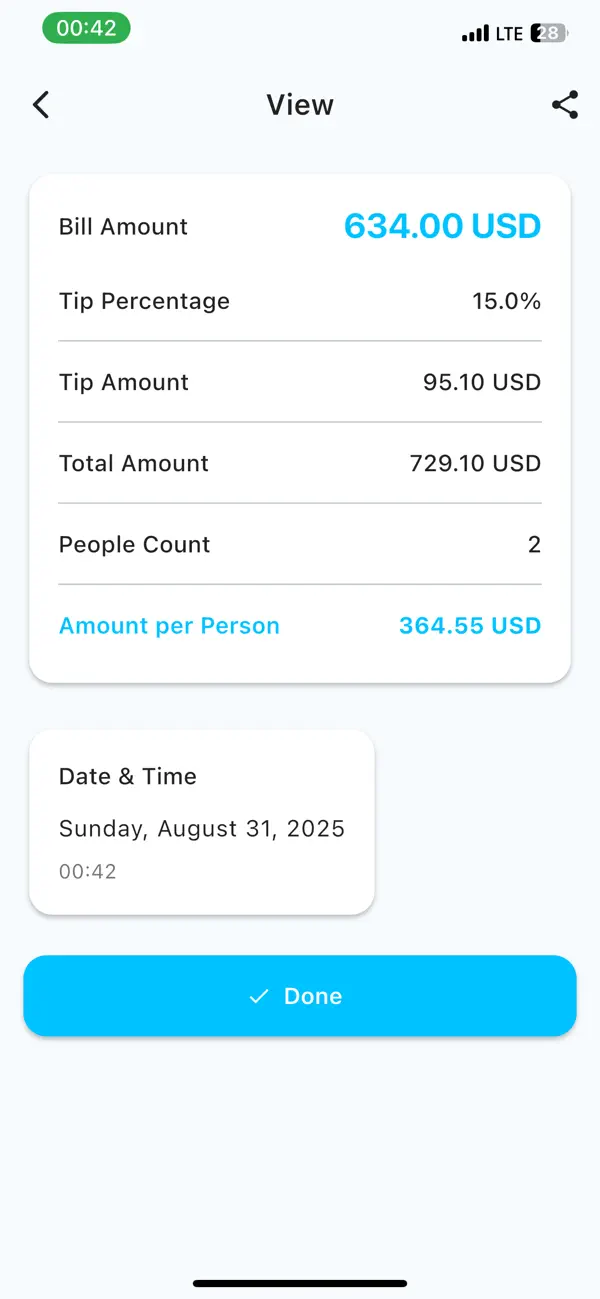This screenshot has height=1299, width=600.
Task: Select the highlighted Amount per Person label
Action: click(x=168, y=625)
